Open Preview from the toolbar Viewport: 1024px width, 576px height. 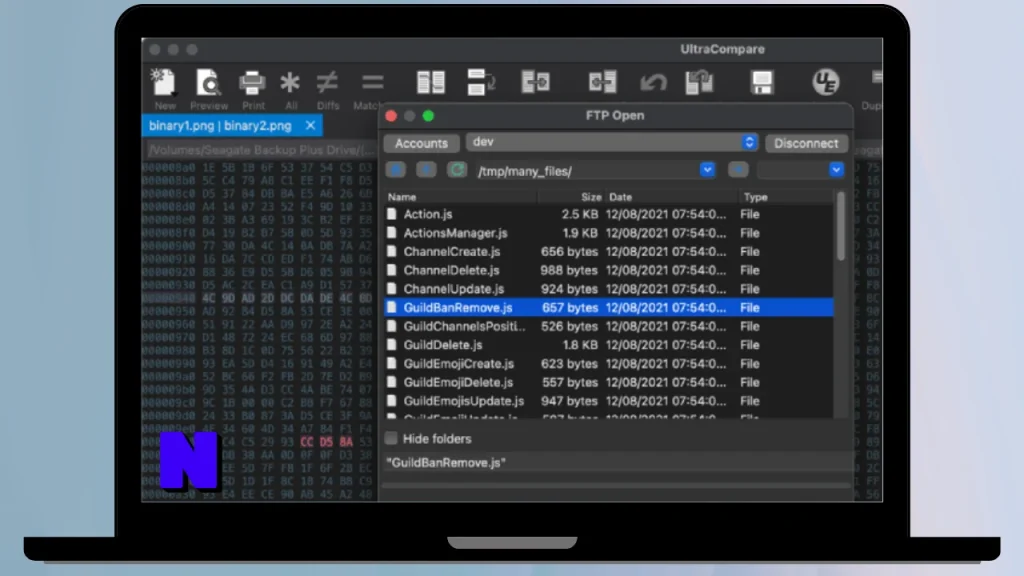(x=208, y=82)
